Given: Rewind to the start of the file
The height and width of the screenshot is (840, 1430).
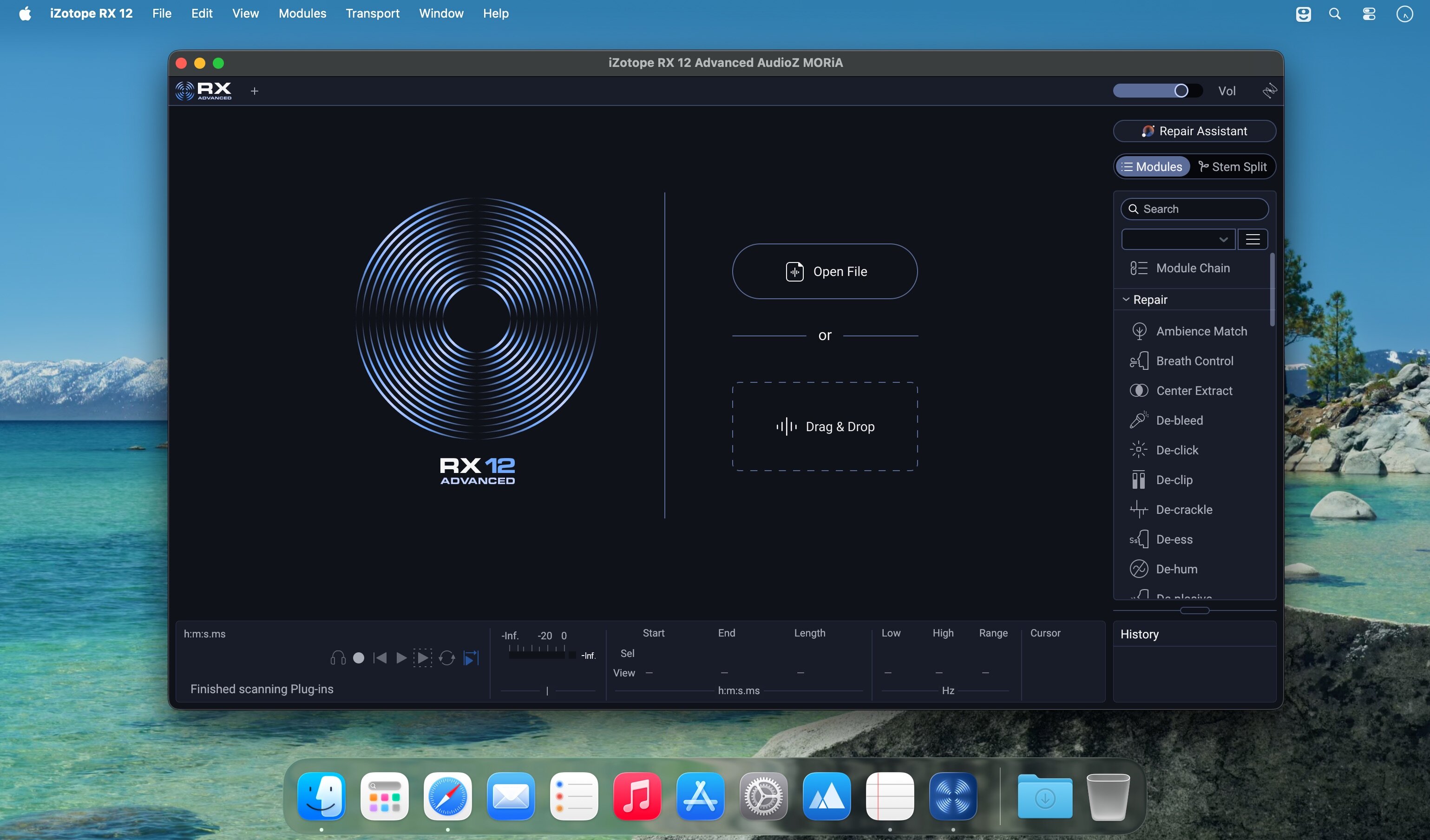Looking at the screenshot, I should coord(380,658).
